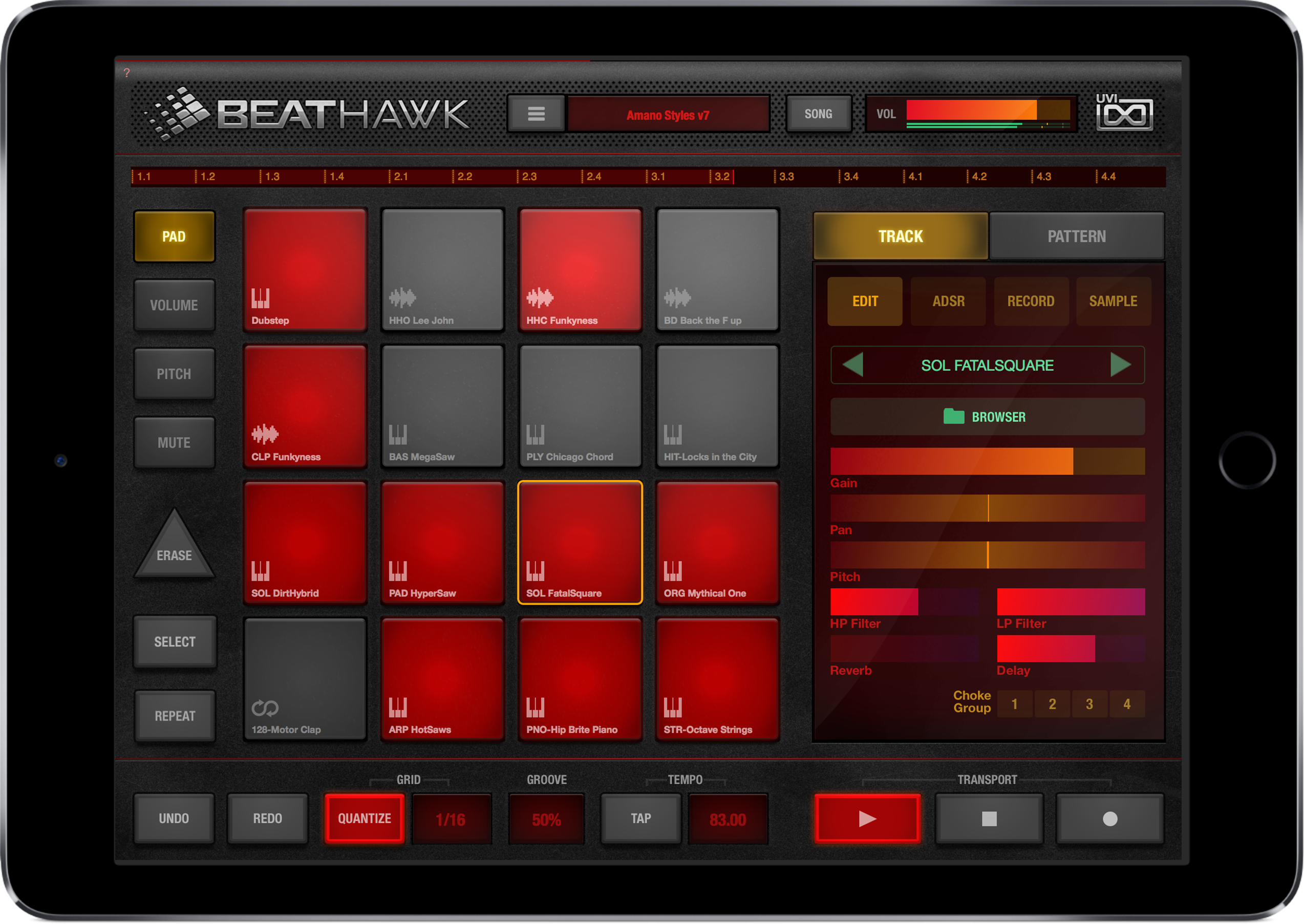The height and width of the screenshot is (924, 1304).
Task: Trigger the HIT-Locks in the City pad
Action: pos(717,406)
